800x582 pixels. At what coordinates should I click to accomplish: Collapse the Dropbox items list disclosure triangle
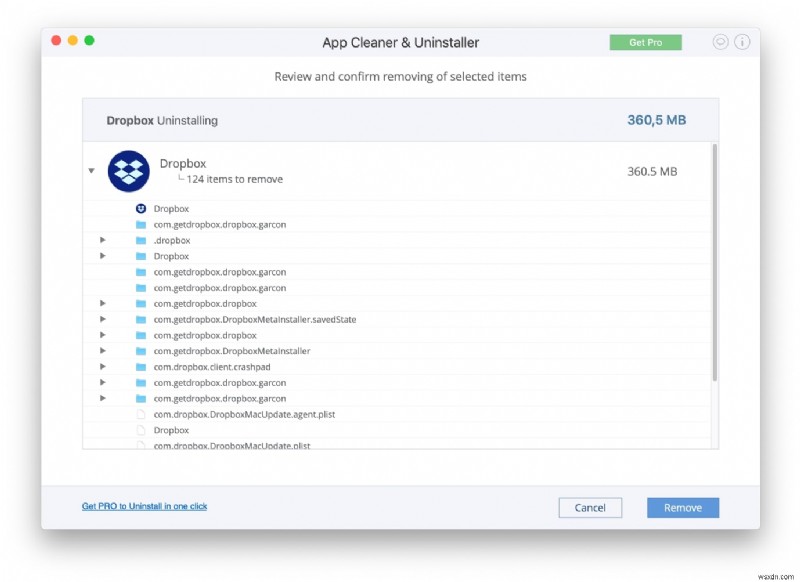point(92,169)
